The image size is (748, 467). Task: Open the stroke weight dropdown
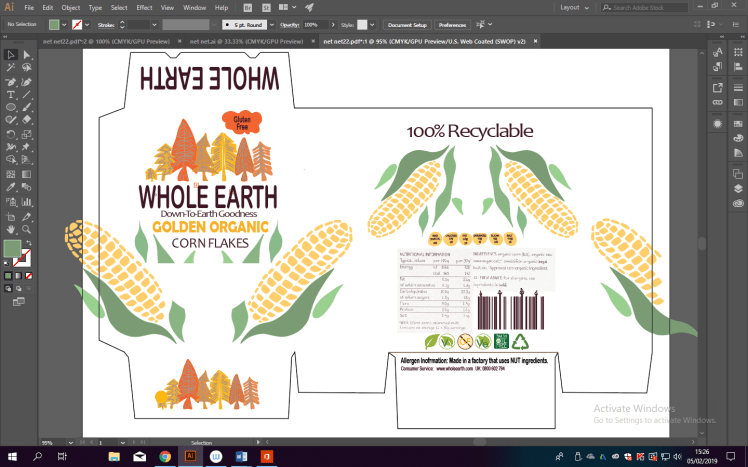(154, 25)
